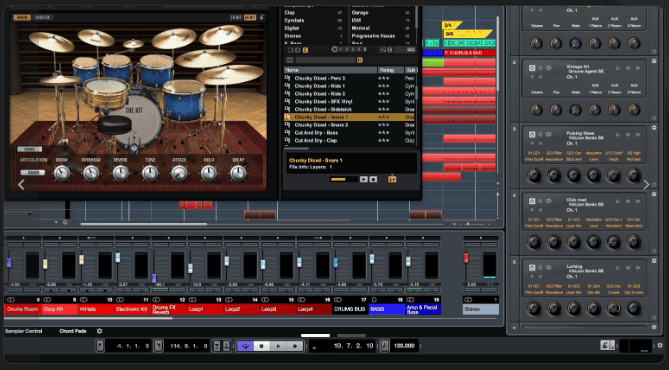Load previous preset for Club mod slot
This screenshot has height=370, width=669.
click(x=628, y=201)
